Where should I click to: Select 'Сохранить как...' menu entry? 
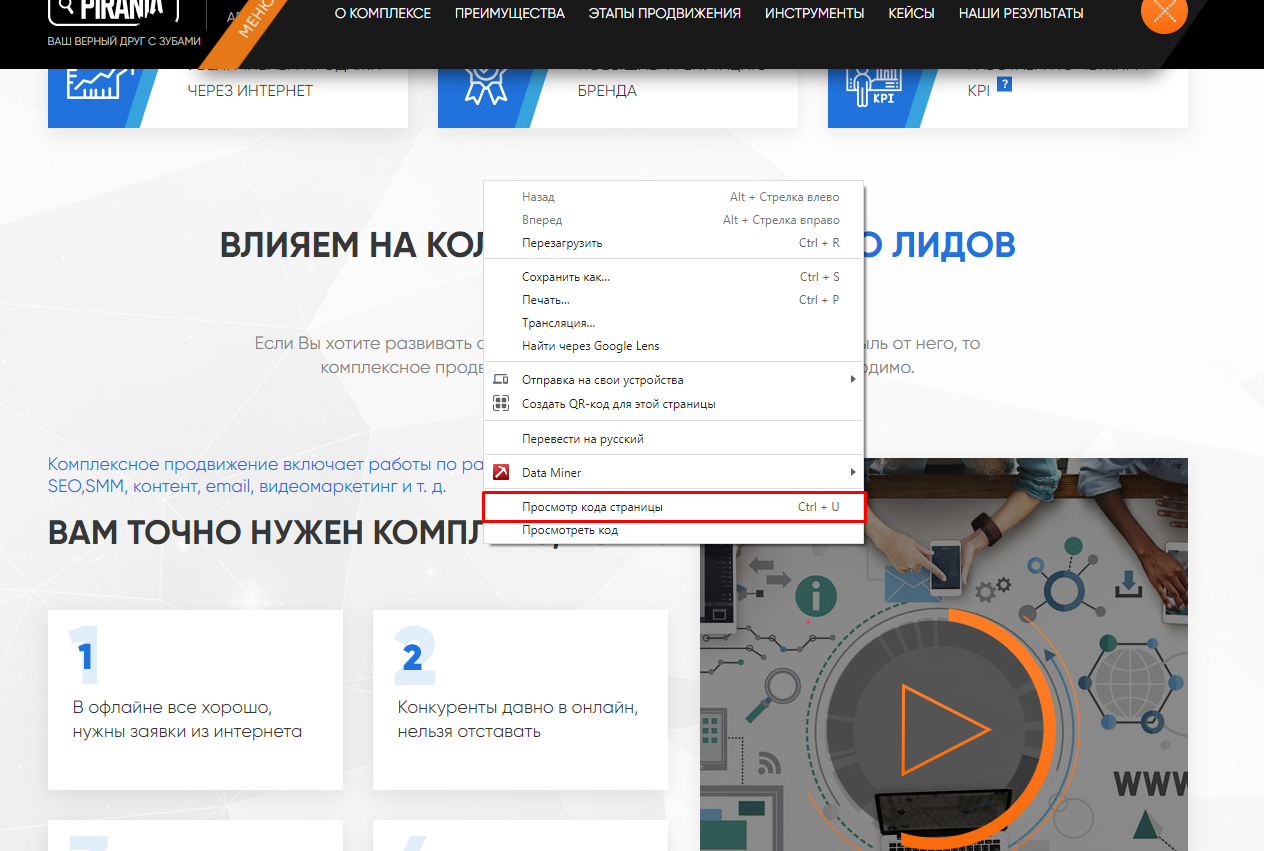click(x=566, y=277)
